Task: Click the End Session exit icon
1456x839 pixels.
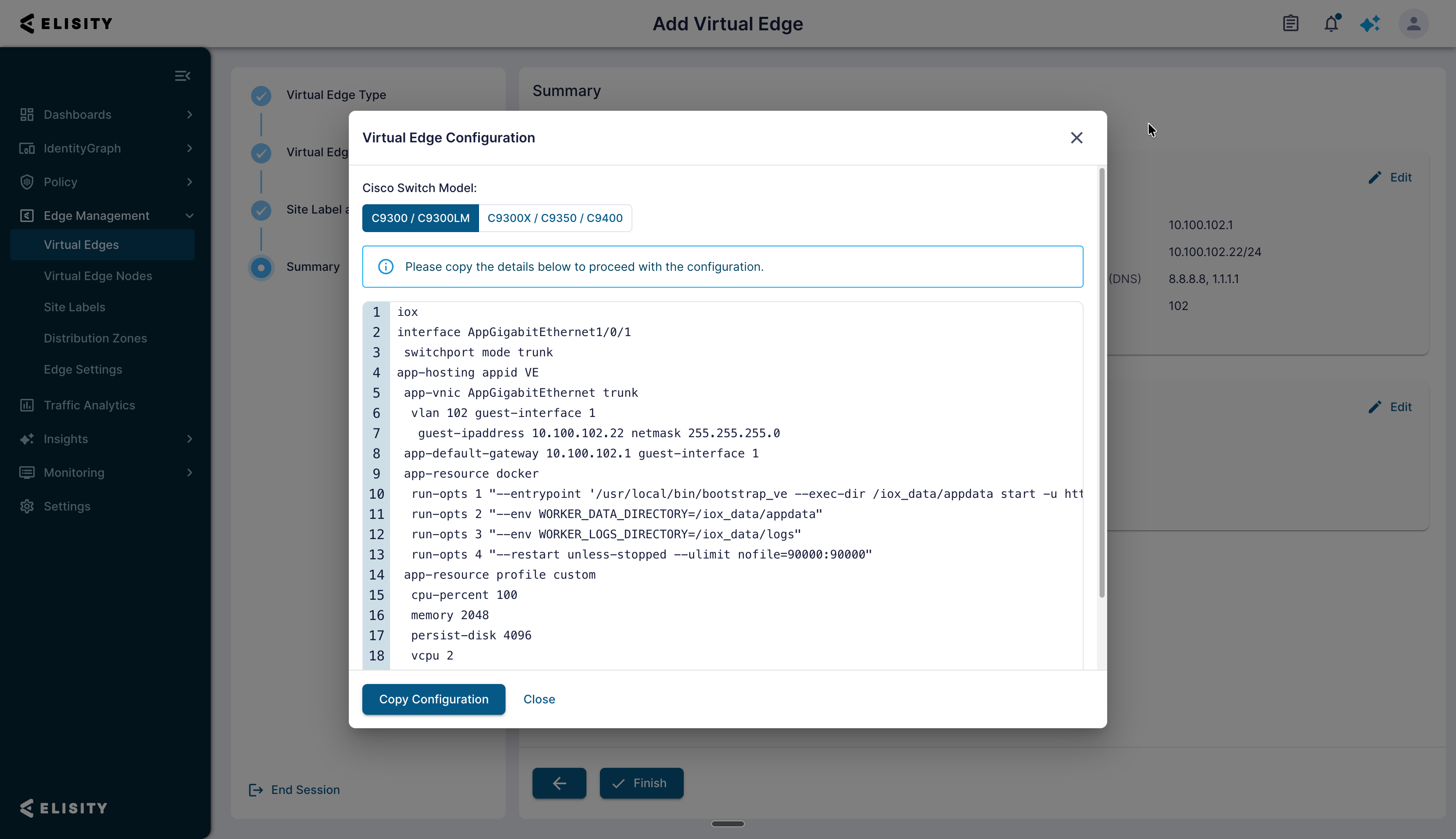Action: (x=255, y=789)
